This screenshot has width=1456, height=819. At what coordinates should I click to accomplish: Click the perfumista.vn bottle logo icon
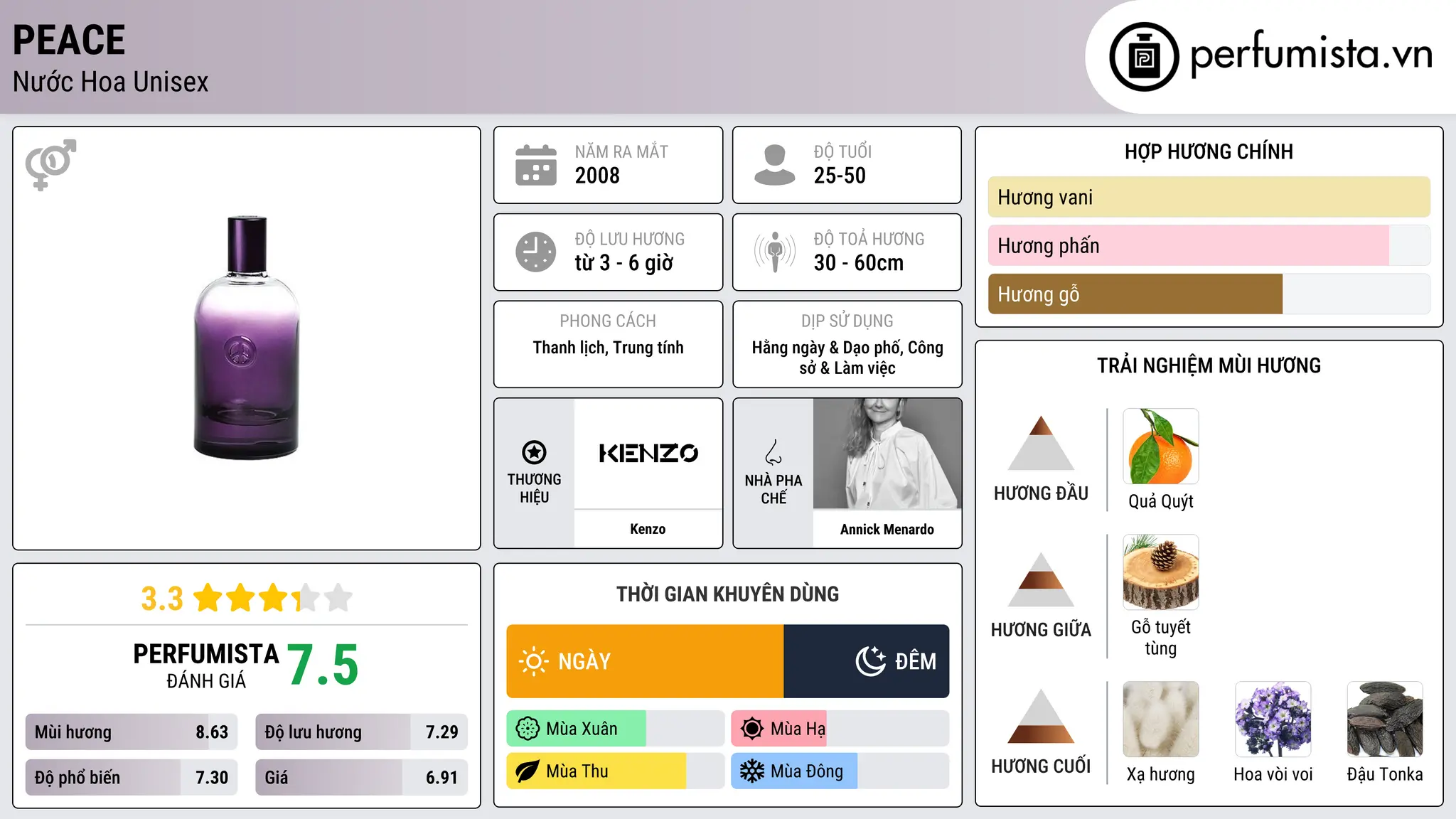(1144, 57)
